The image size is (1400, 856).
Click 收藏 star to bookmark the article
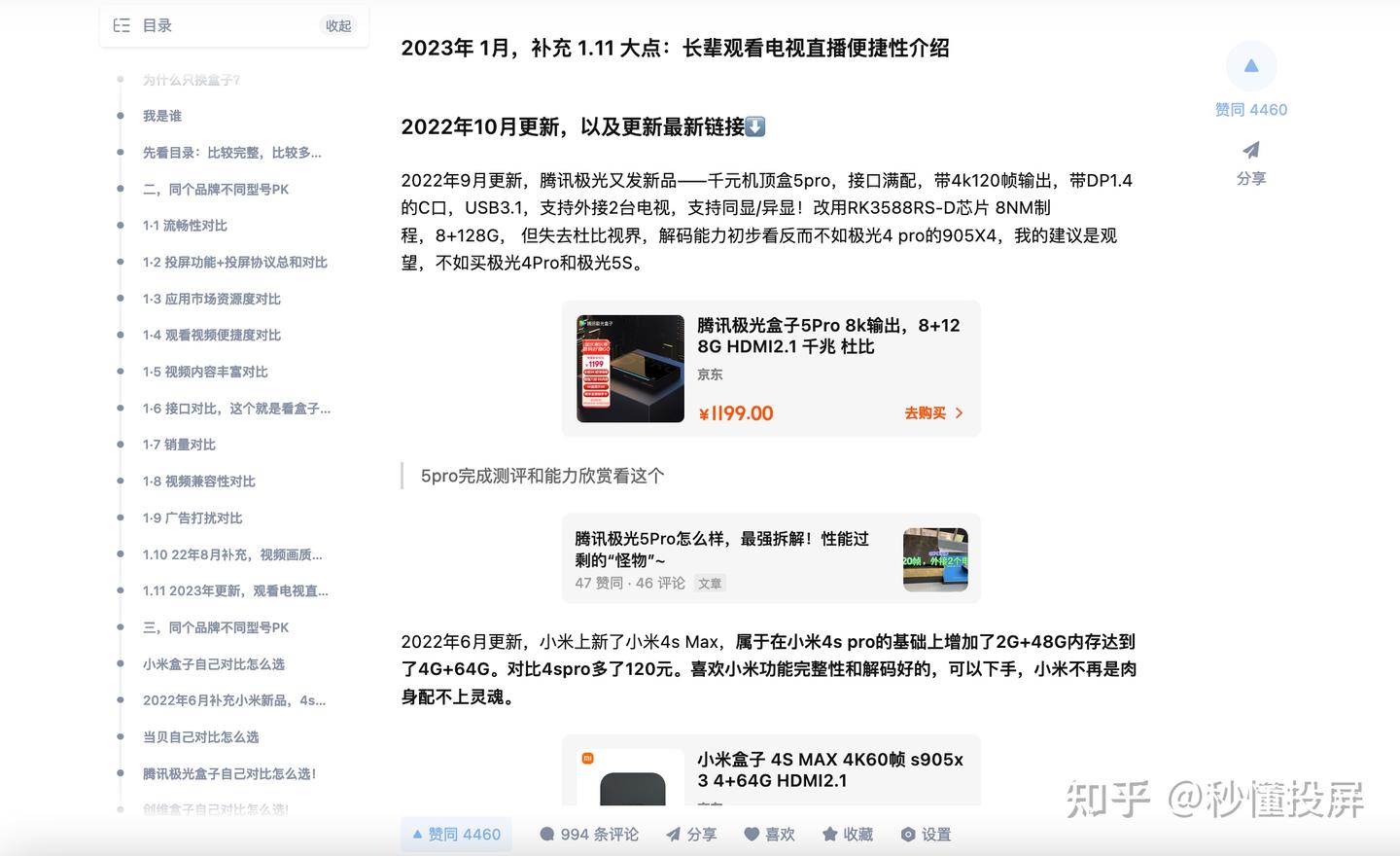tap(847, 835)
